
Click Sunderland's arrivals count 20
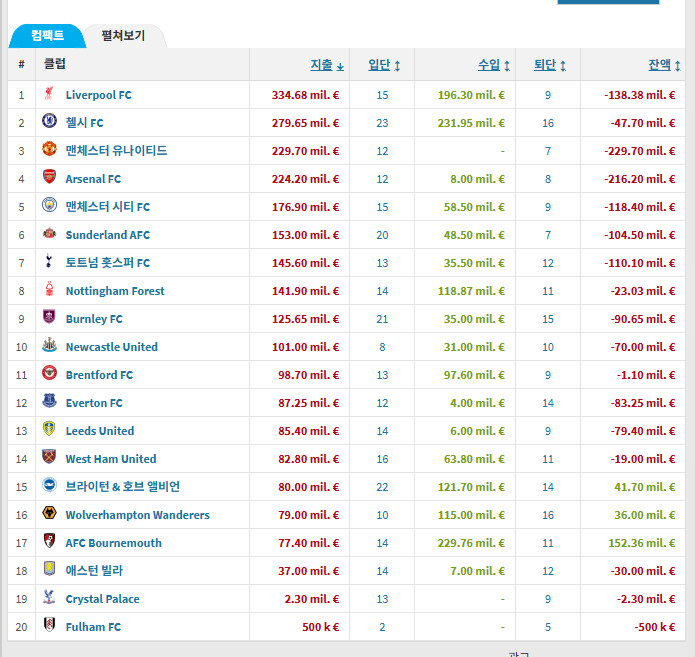(382, 235)
